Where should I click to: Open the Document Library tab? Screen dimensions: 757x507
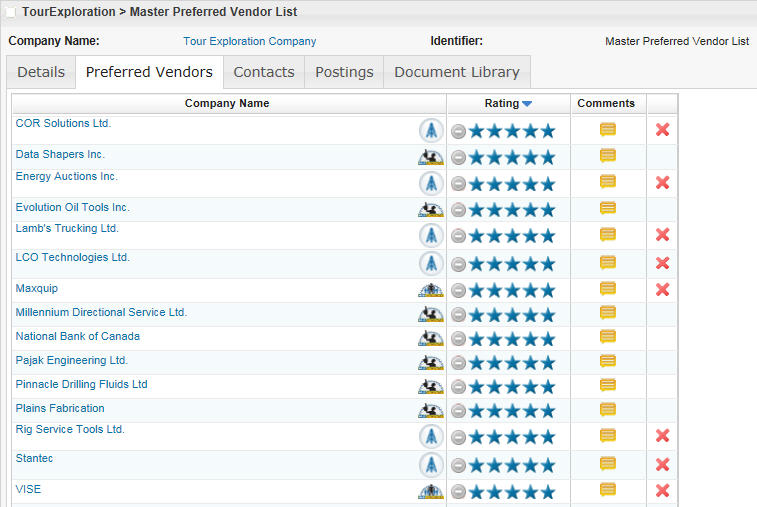[457, 72]
